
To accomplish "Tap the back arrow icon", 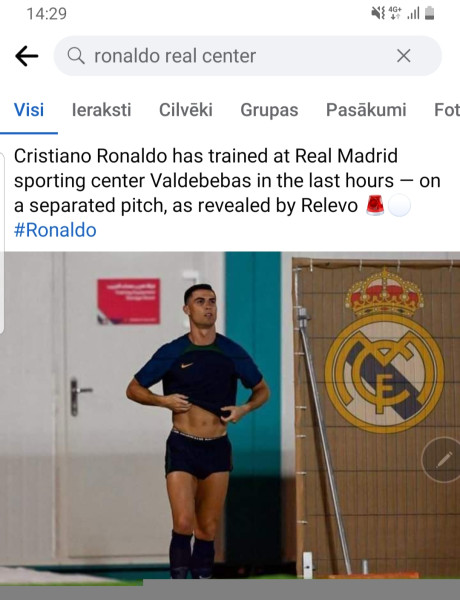I will tap(26, 56).
